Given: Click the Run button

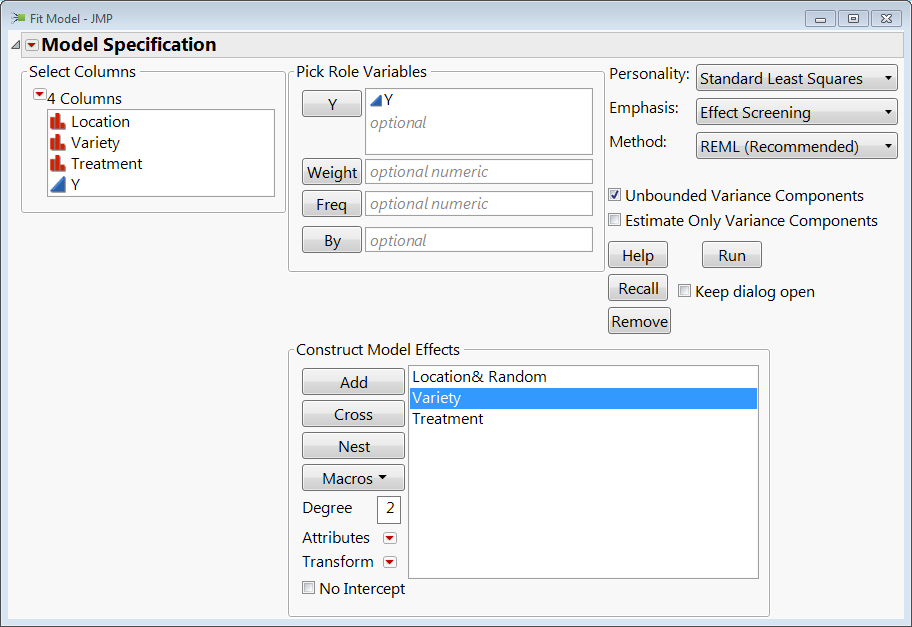Looking at the screenshot, I should click(x=731, y=255).
